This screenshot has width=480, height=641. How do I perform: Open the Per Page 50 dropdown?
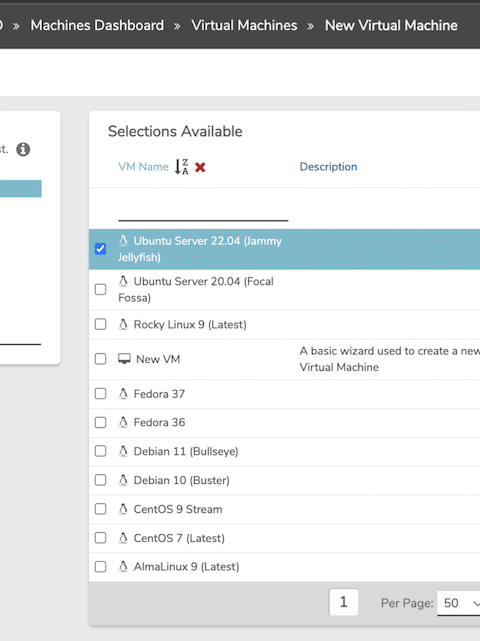(459, 603)
